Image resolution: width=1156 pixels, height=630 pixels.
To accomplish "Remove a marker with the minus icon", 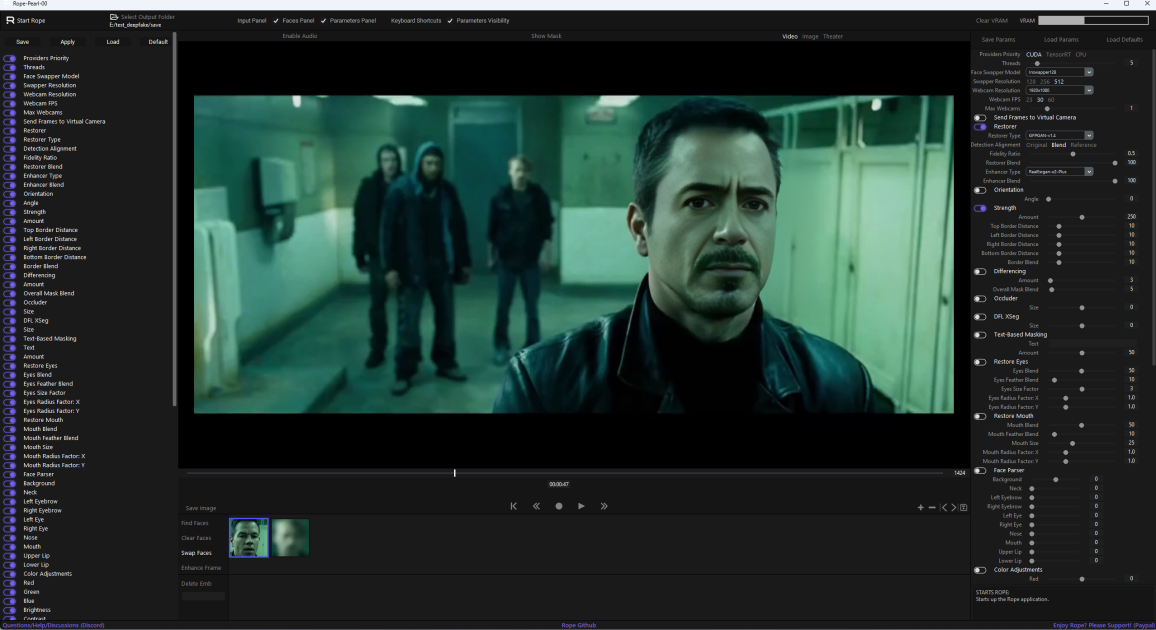I will tap(932, 507).
